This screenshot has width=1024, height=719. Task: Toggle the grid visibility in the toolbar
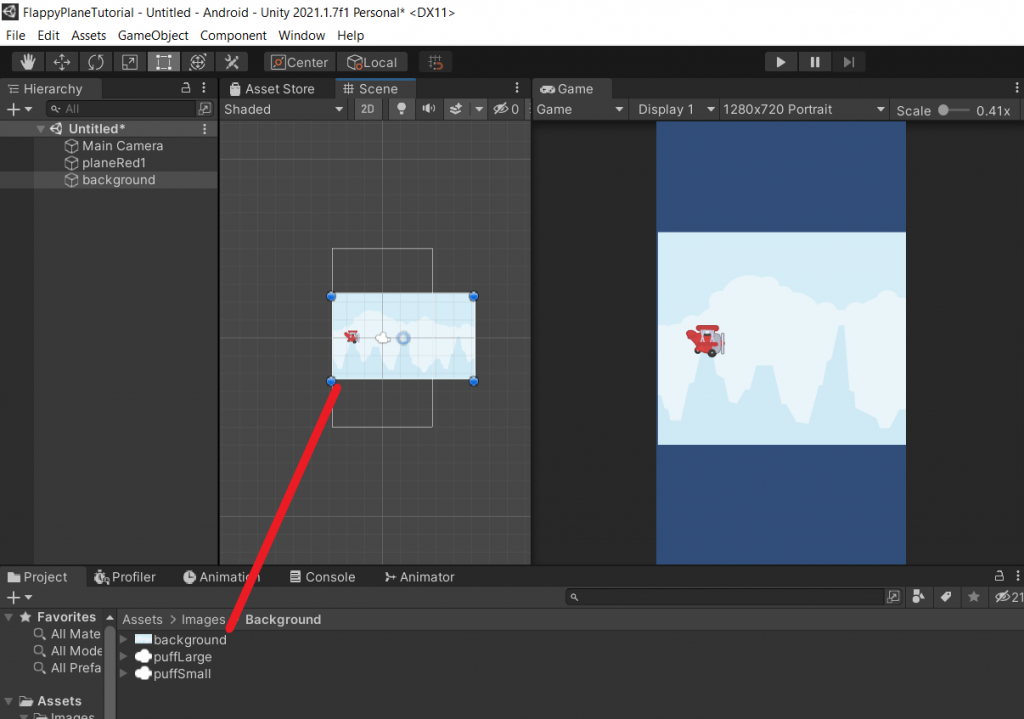[434, 61]
